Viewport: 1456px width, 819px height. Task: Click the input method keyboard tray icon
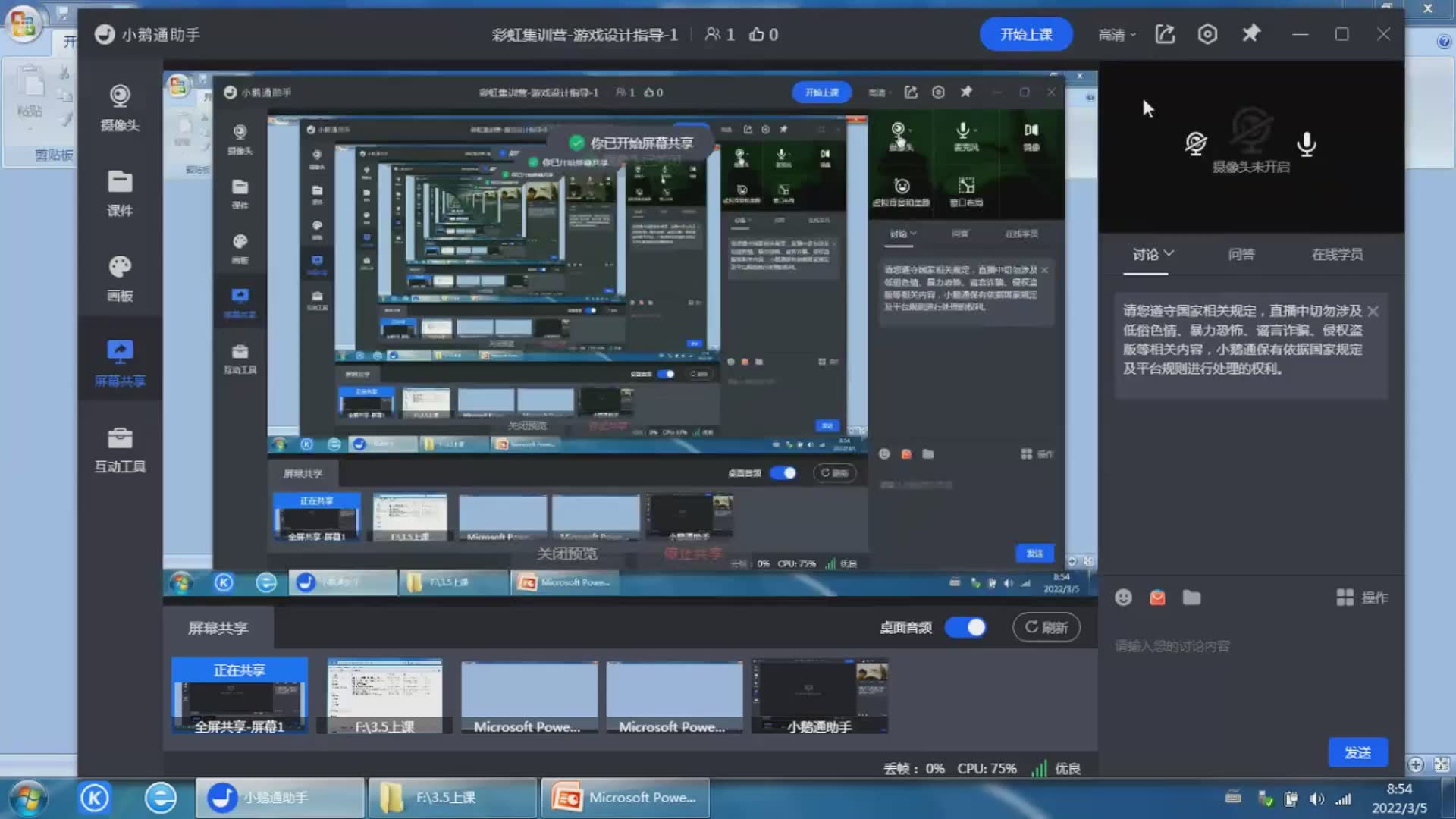pyautogui.click(x=1234, y=797)
